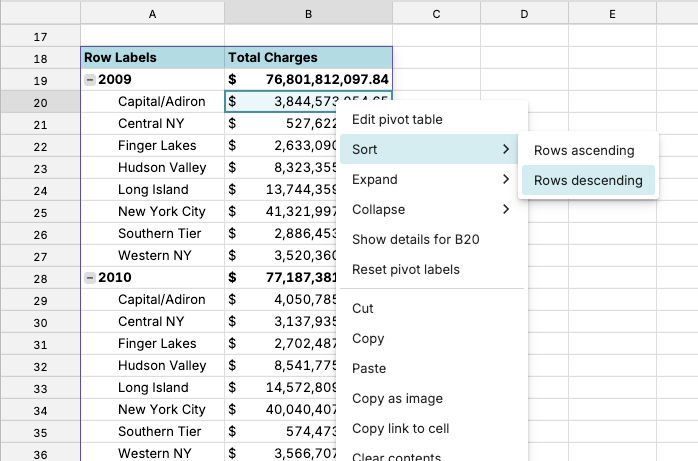Select the 574,473 charges cell in row 35
Viewport: 698px width, 461px height.
(280, 432)
